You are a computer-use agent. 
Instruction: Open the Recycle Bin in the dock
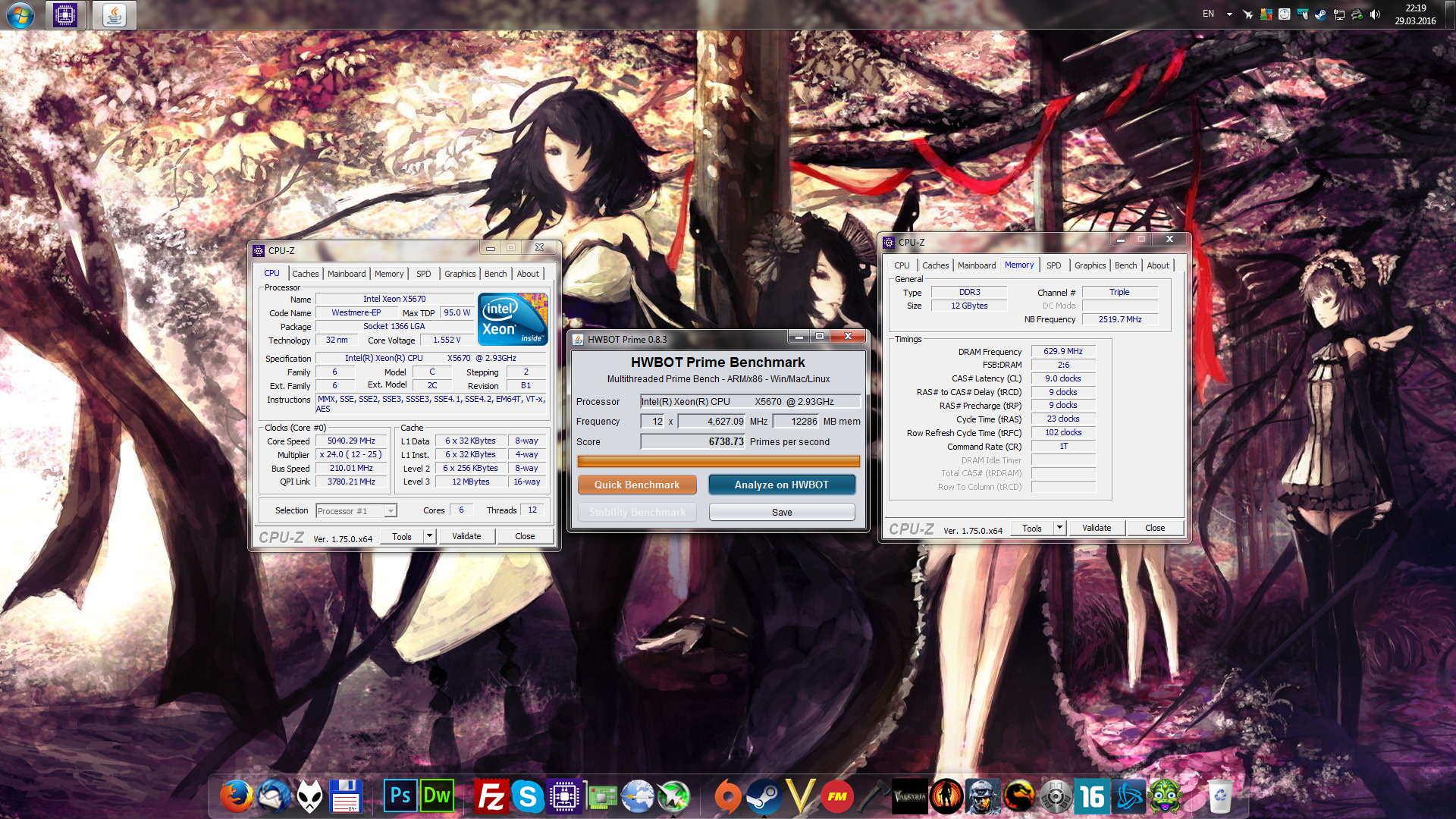tap(1219, 796)
